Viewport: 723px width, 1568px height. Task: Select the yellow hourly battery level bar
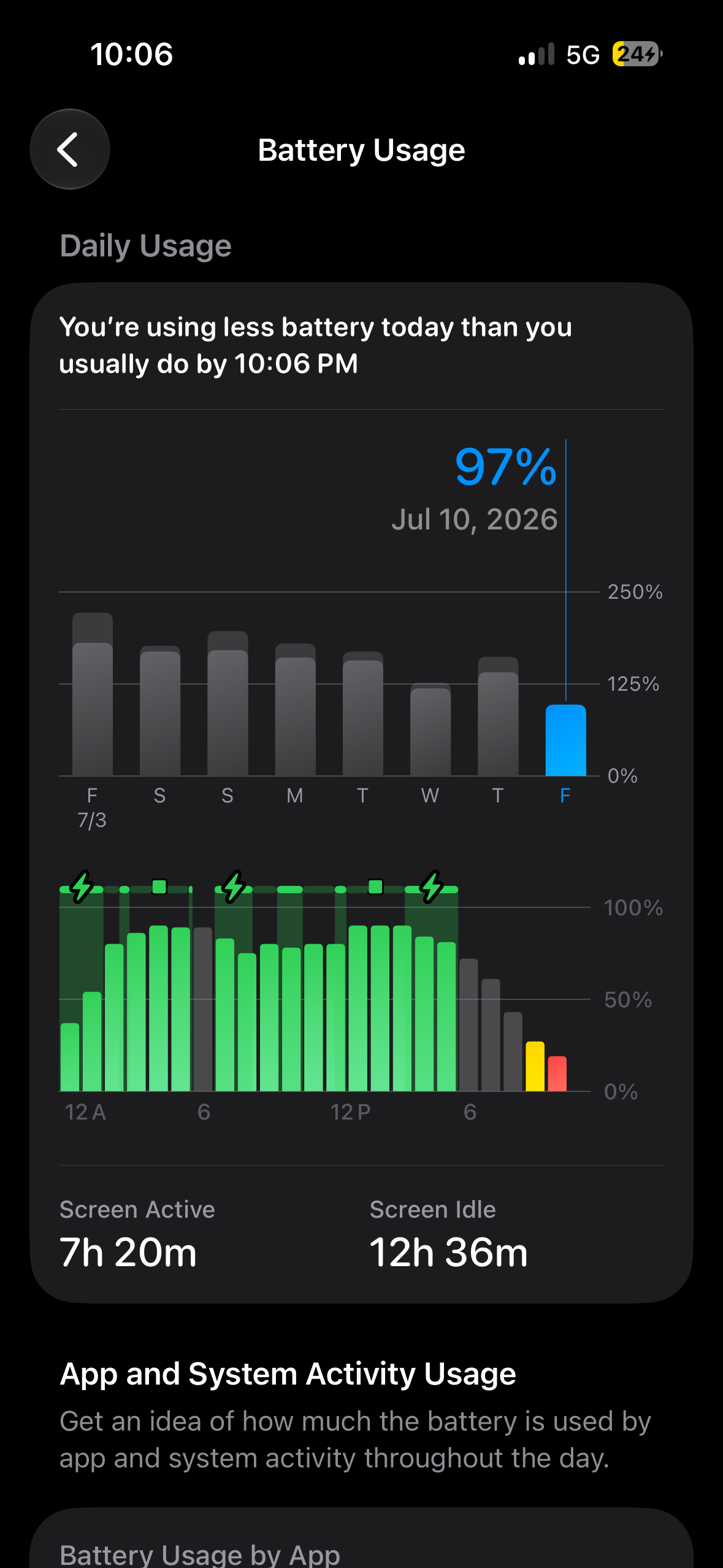(x=535, y=1066)
